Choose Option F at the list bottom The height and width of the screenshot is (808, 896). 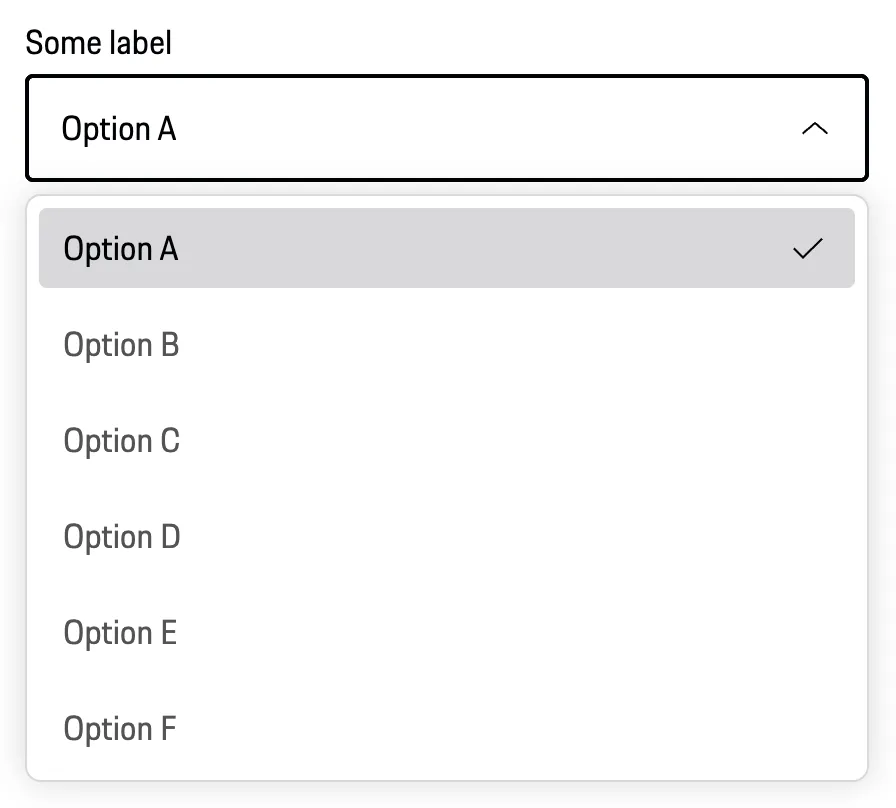tap(120, 729)
